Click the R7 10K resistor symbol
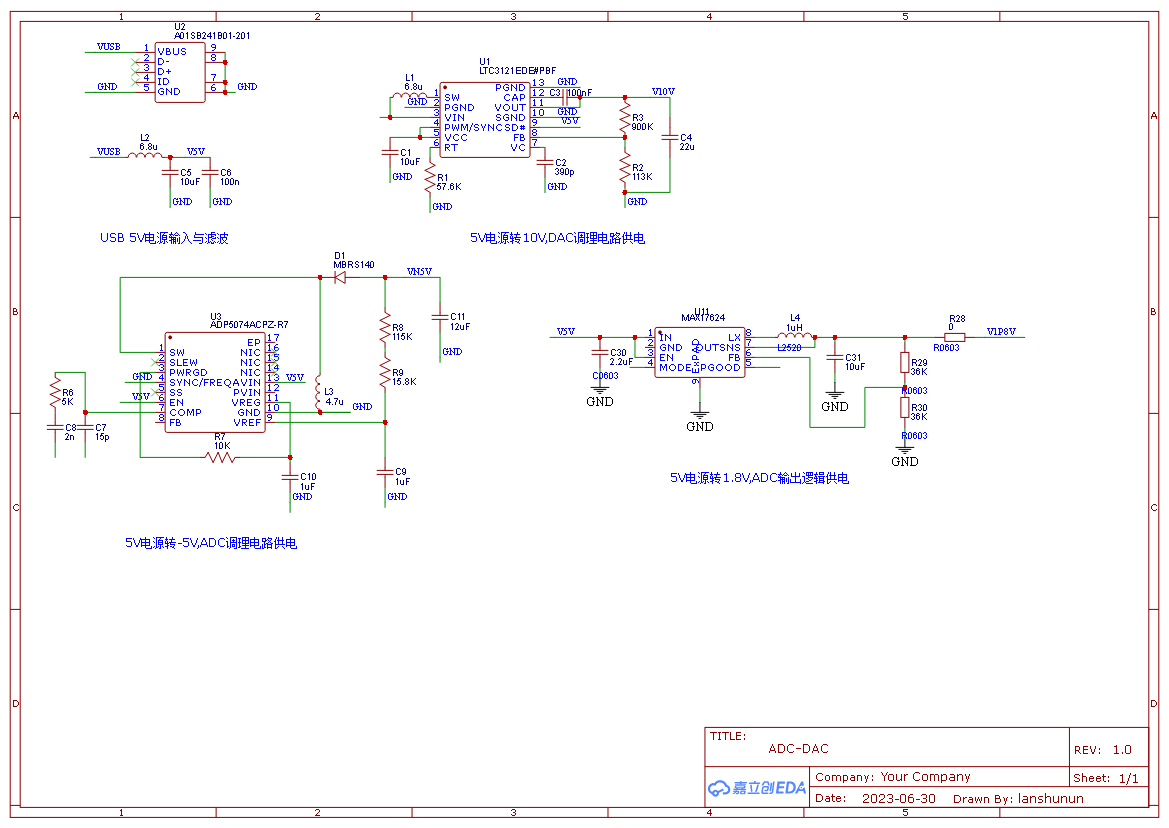 (220, 457)
